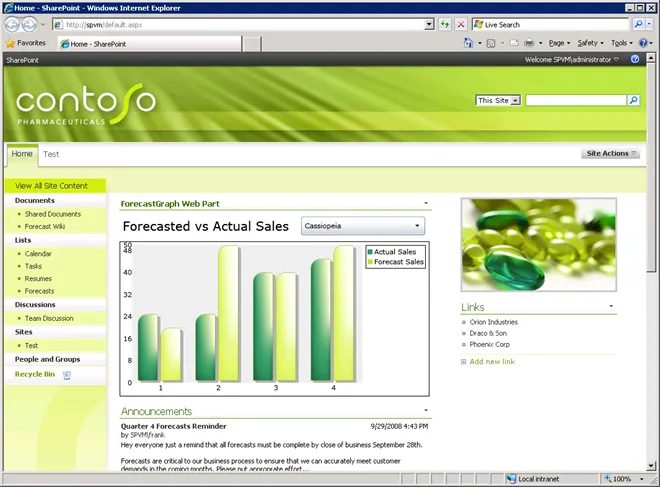Click in the SharePoint site search field

click(x=575, y=101)
